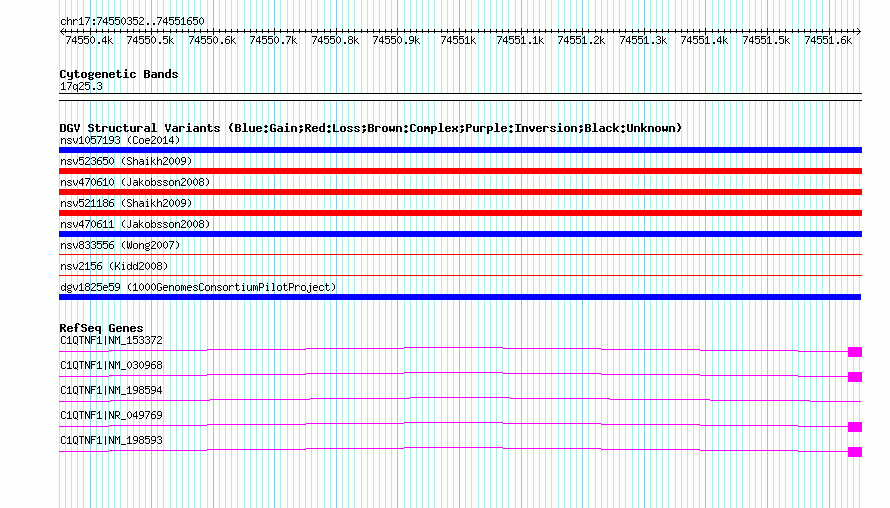This screenshot has height=508, width=890.
Task: Select the blue gain bar under nsv470611
Action: [460, 234]
